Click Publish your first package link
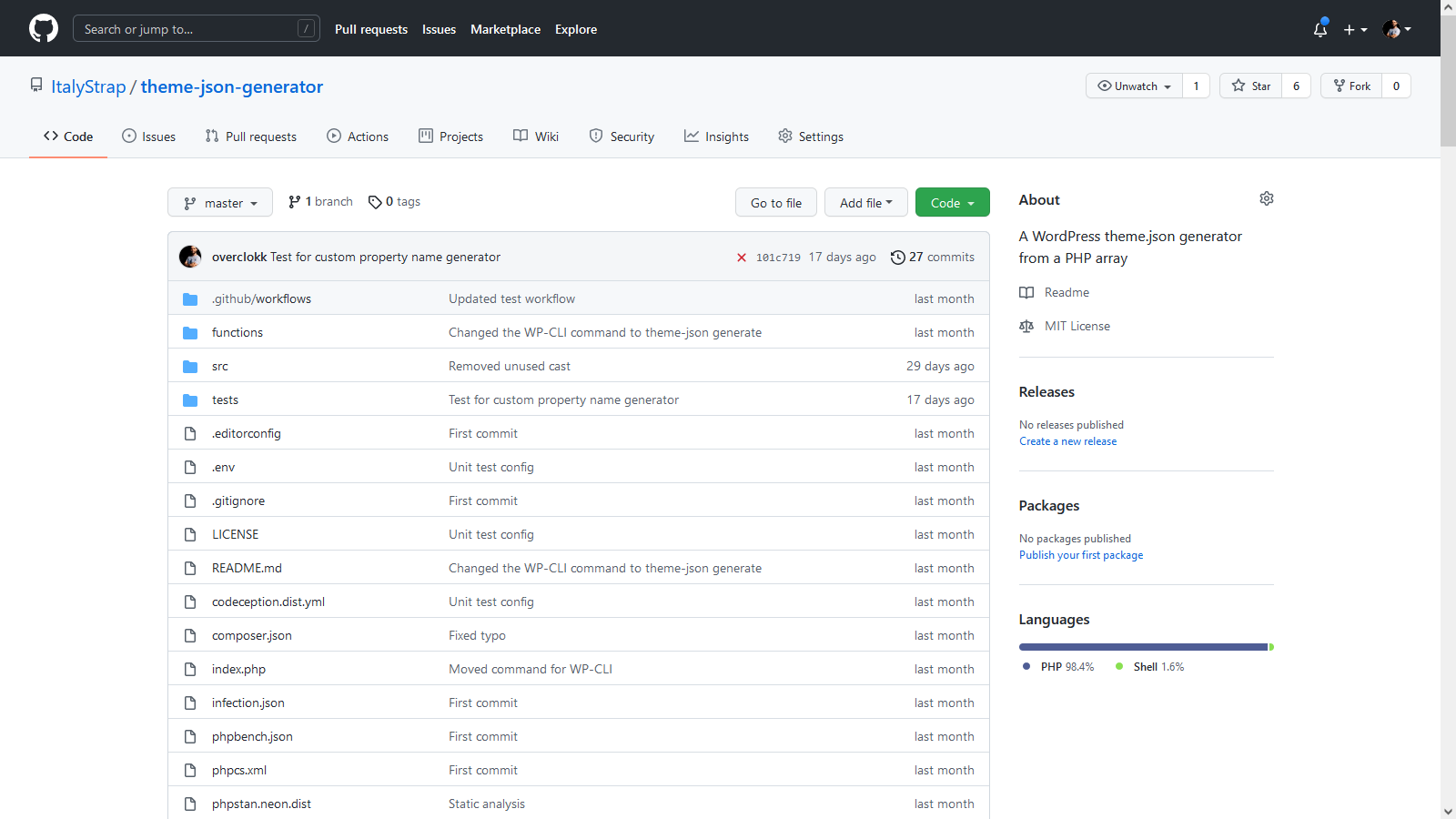The image size is (1456, 819). click(x=1081, y=555)
